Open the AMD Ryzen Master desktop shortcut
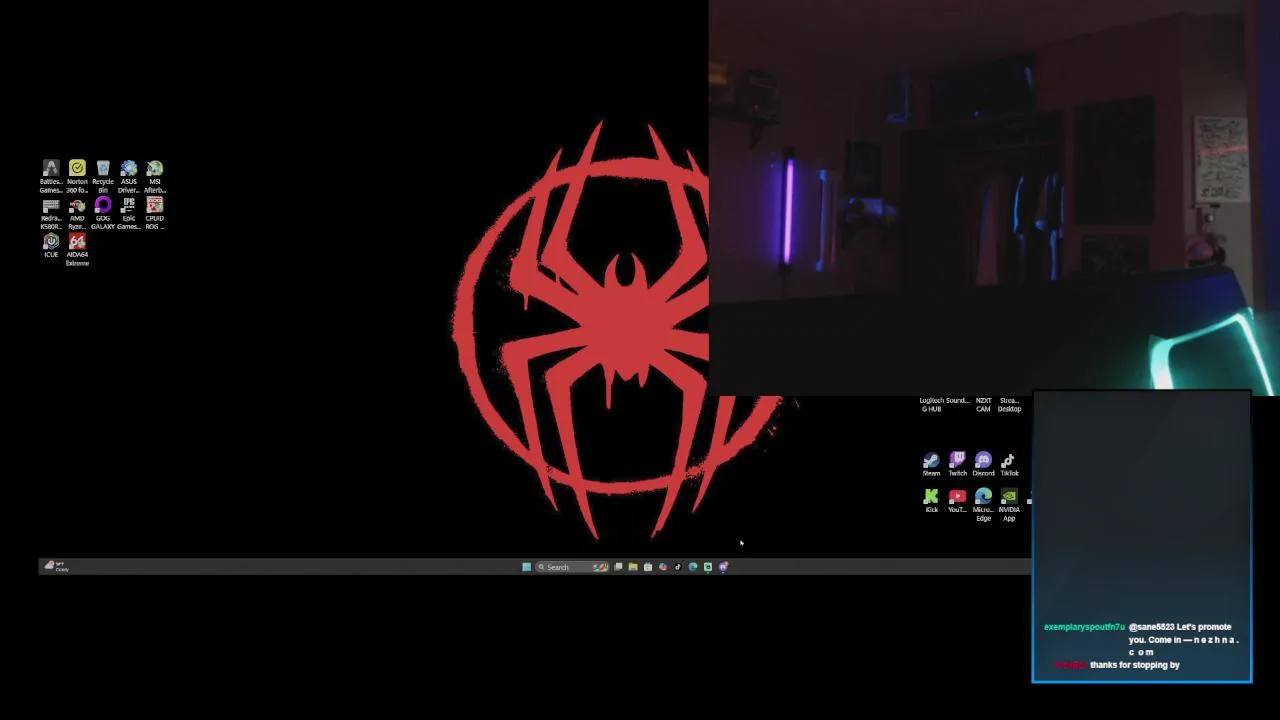Viewport: 1280px width, 720px height. pos(77,213)
